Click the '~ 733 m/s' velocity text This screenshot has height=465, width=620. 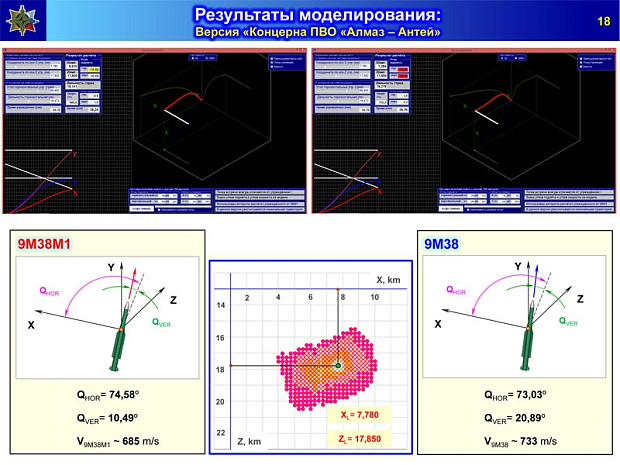(534, 441)
